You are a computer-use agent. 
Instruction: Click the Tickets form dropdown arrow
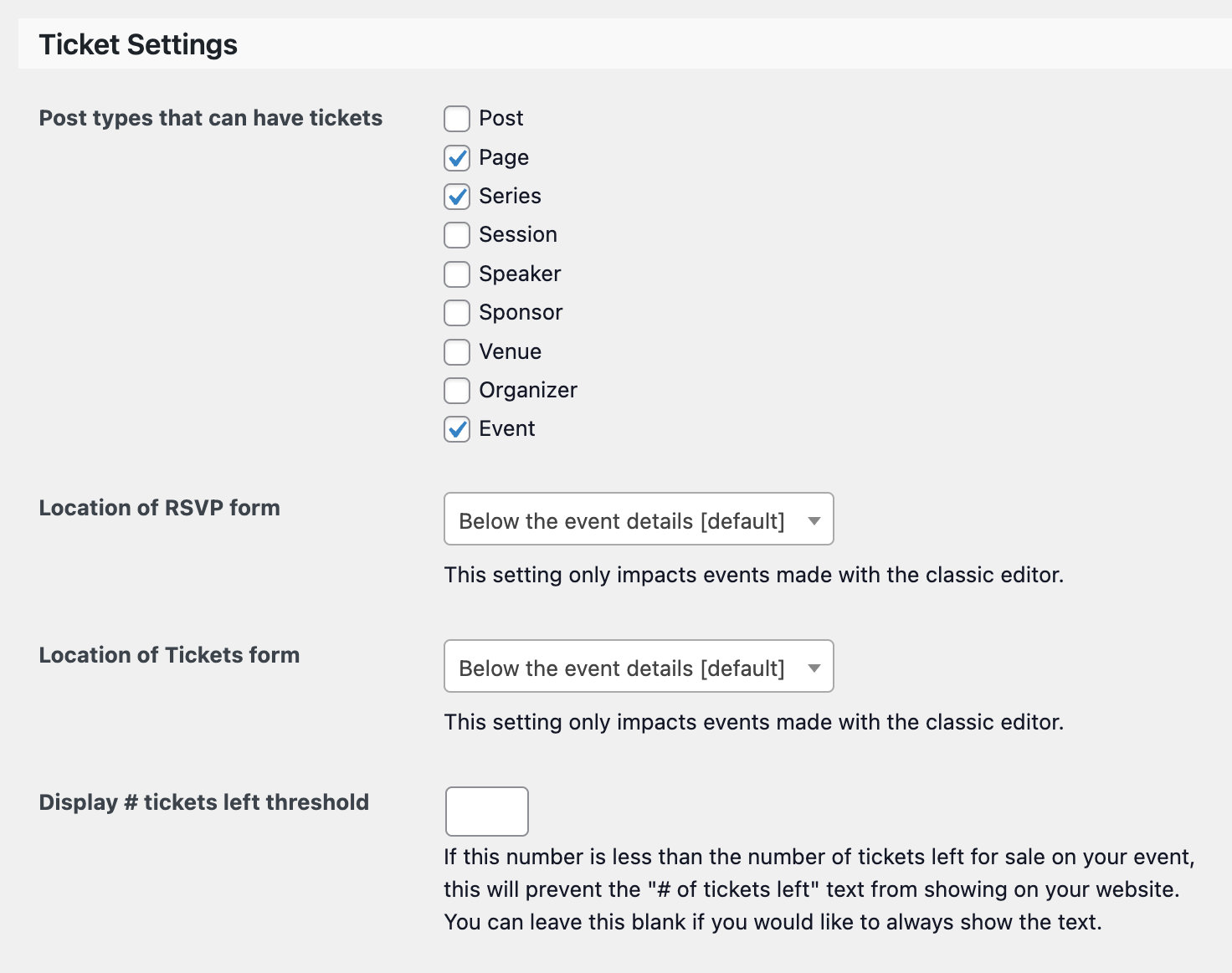[x=814, y=668]
